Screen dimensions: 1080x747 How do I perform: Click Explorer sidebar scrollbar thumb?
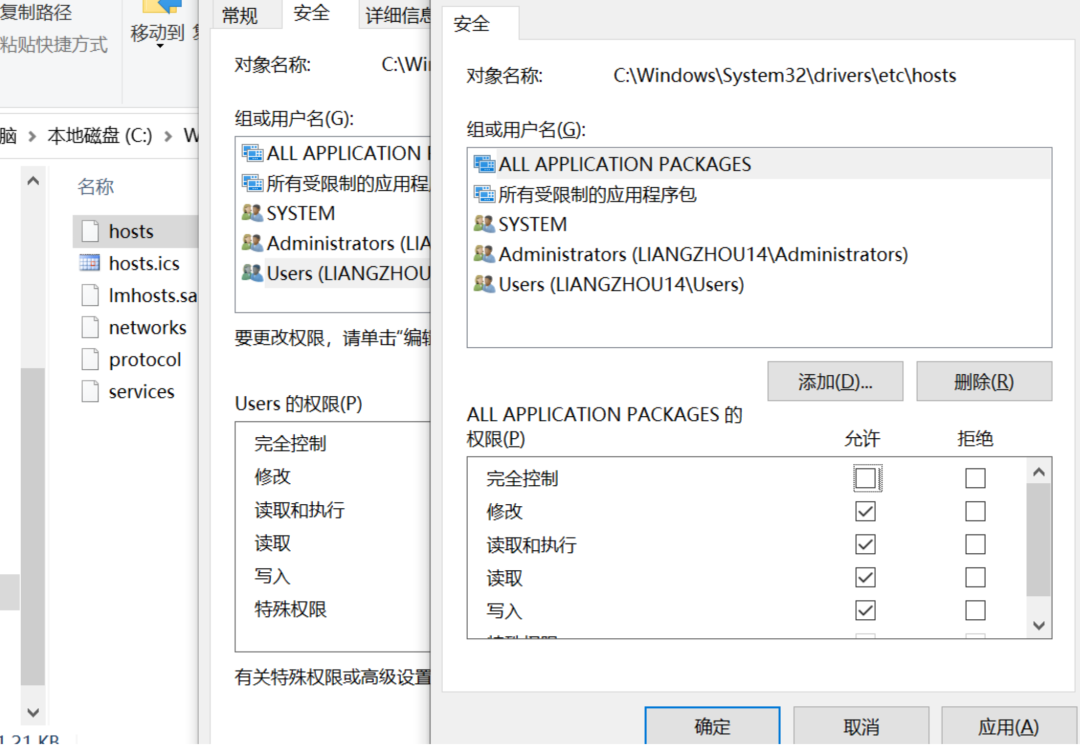[32, 526]
